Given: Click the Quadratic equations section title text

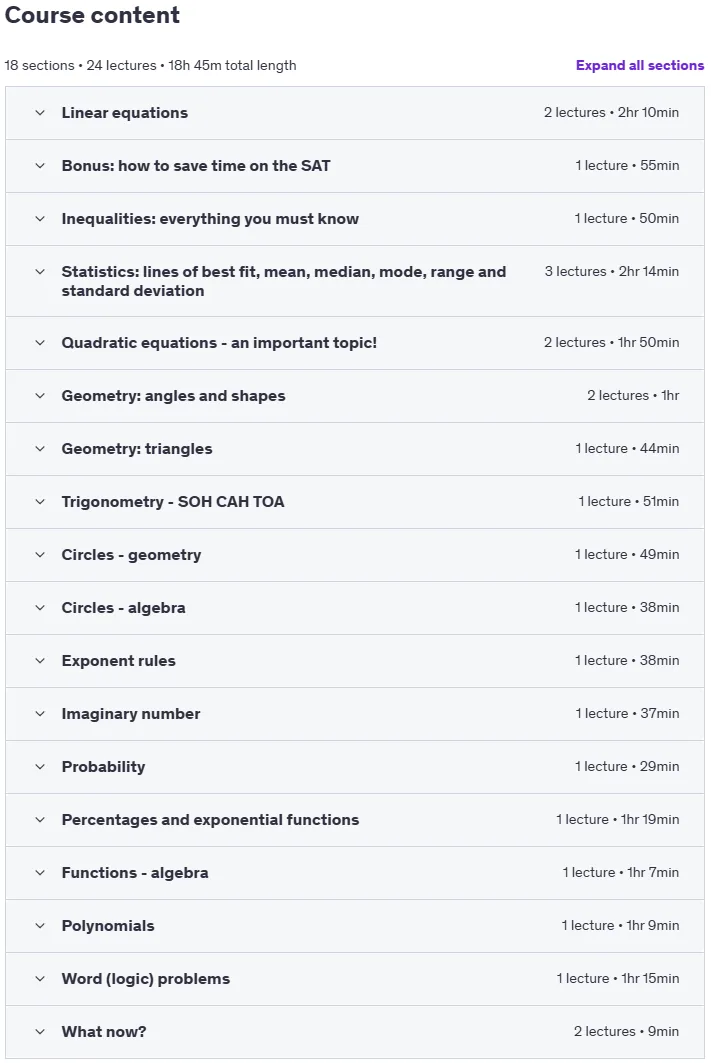Looking at the screenshot, I should pyautogui.click(x=219, y=342).
